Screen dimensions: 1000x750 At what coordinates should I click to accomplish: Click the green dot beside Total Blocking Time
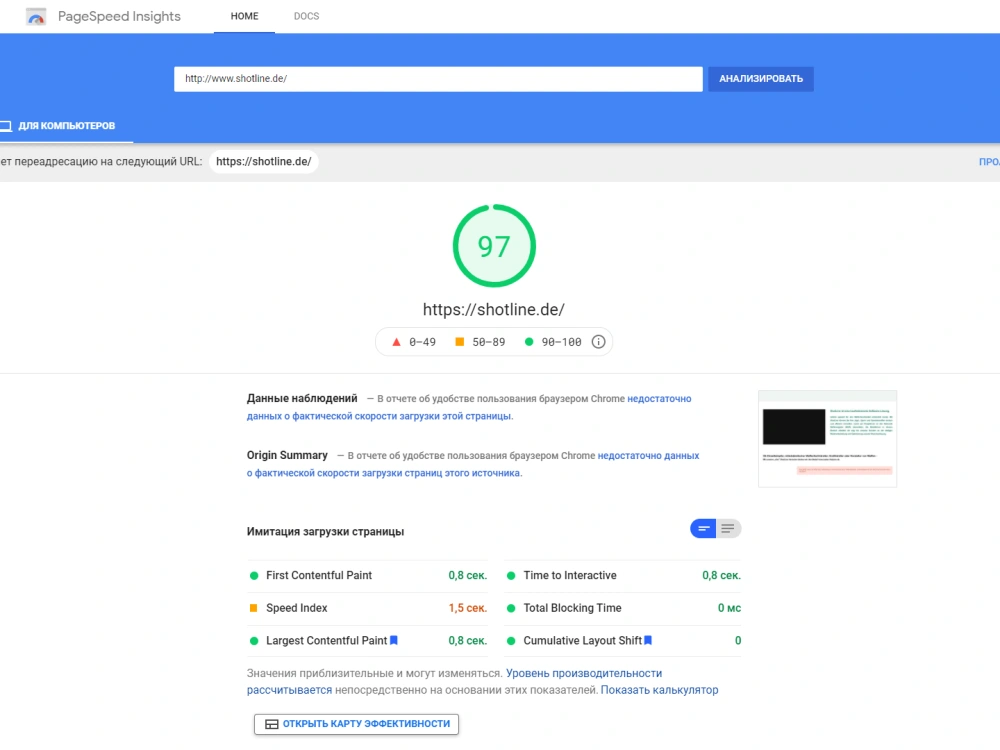tap(511, 608)
